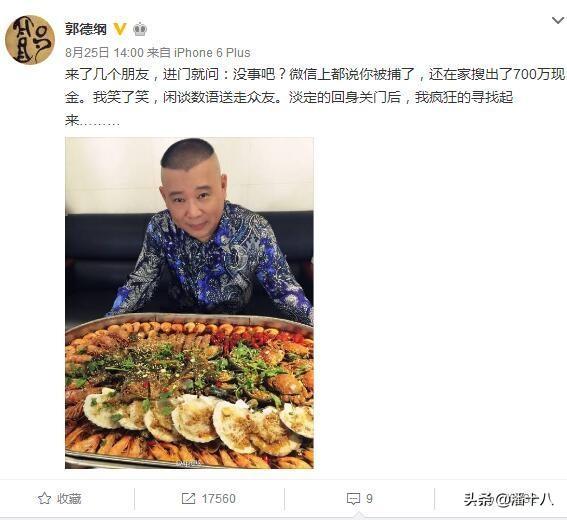Click the star favorite icon
The height and width of the screenshot is (520, 567).
44,498
